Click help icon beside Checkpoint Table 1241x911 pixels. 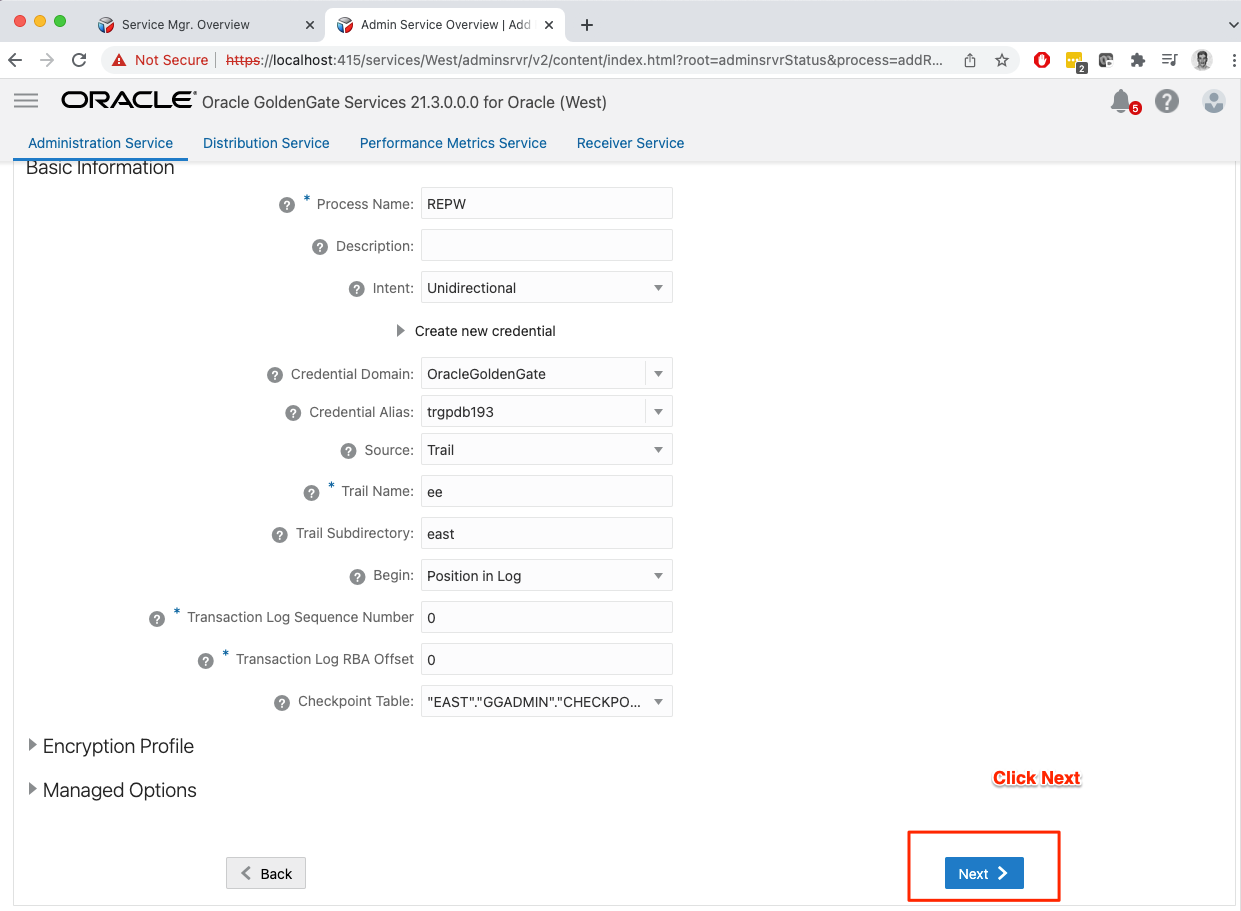282,703
